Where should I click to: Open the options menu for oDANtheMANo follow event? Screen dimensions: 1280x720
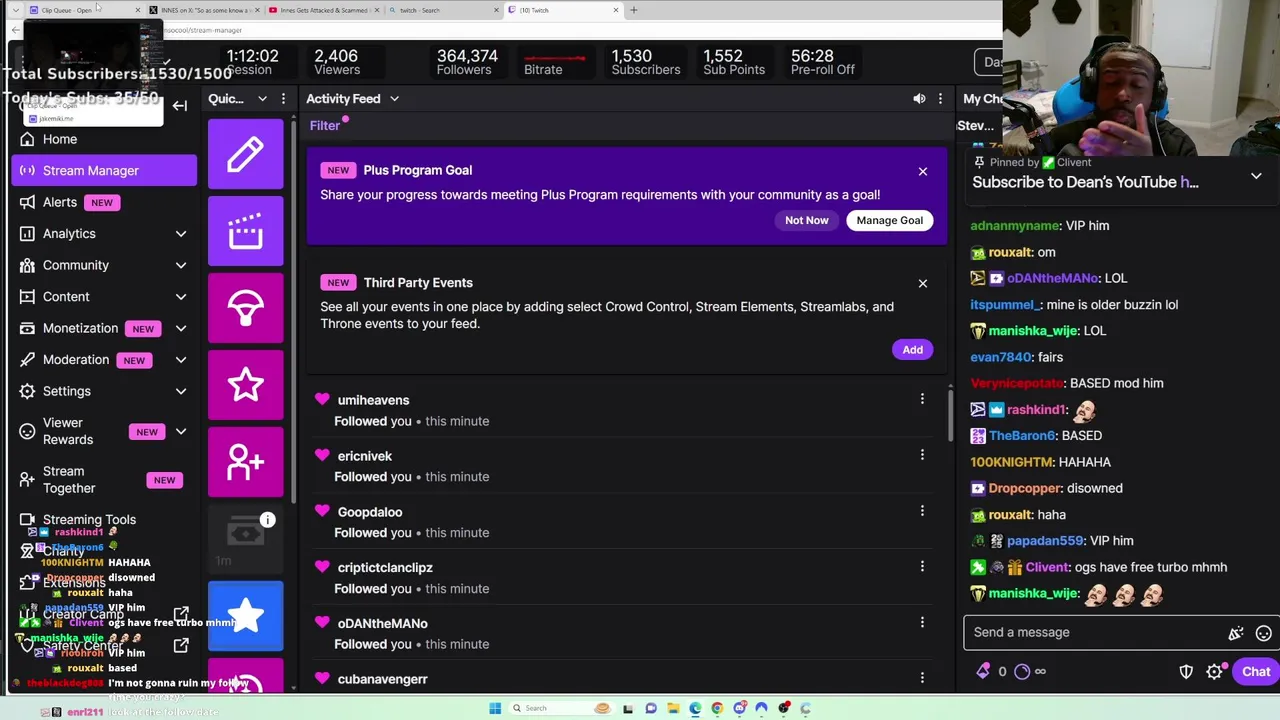(x=922, y=623)
